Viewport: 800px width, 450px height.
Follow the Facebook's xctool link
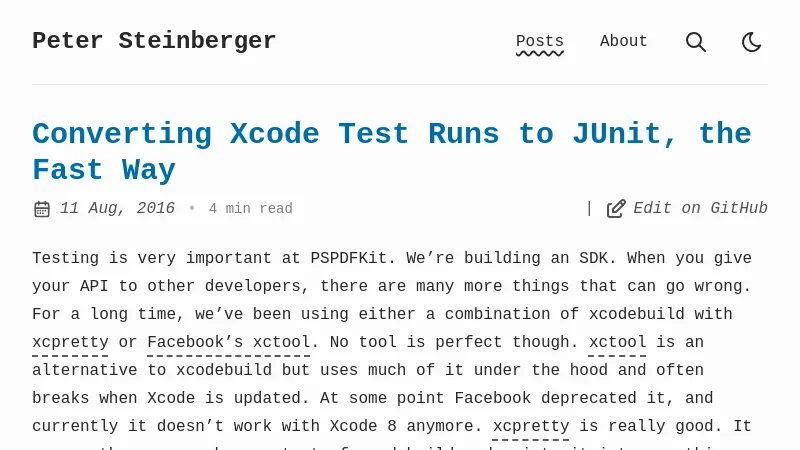point(228,342)
